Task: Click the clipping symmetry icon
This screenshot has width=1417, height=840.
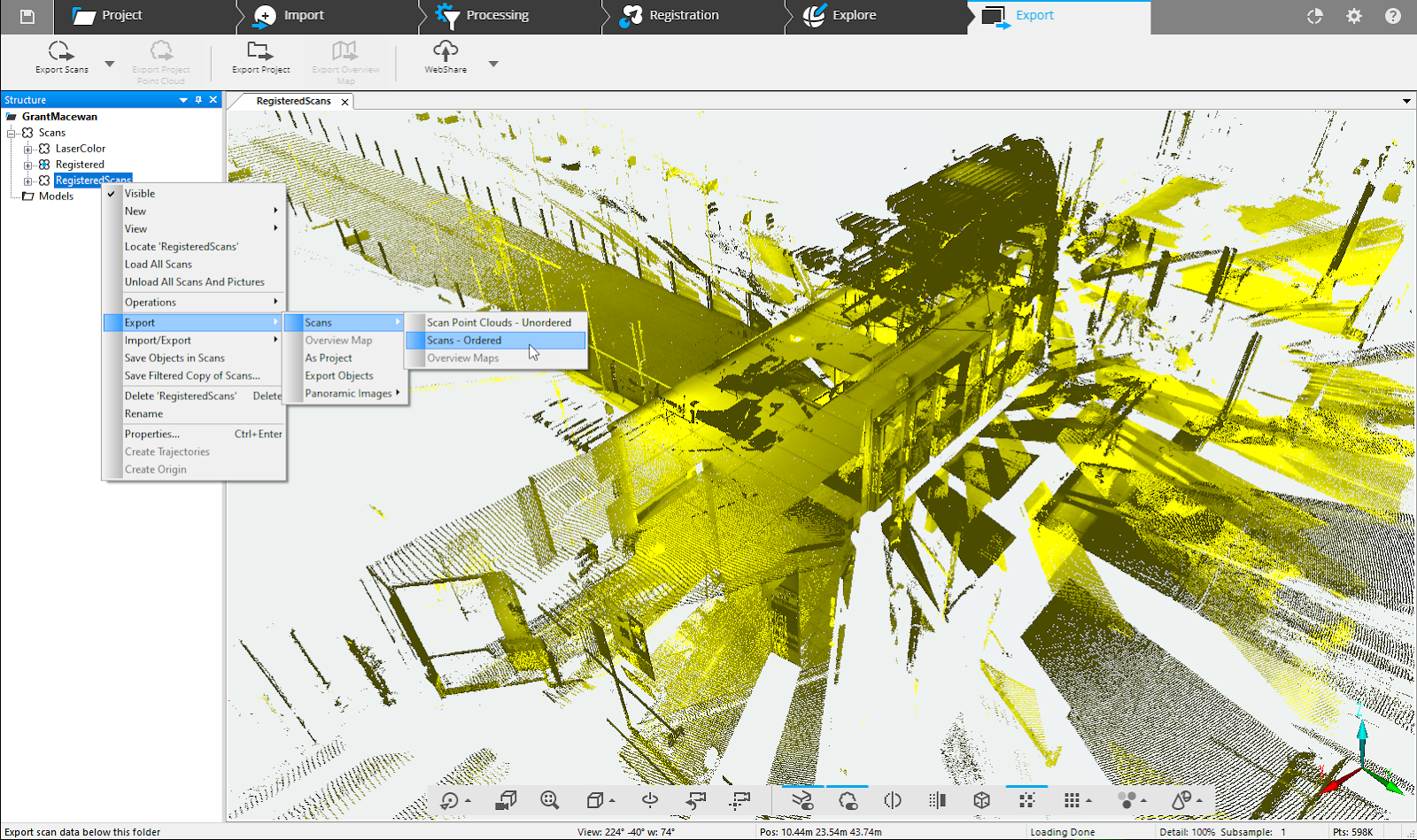Action: tap(893, 800)
